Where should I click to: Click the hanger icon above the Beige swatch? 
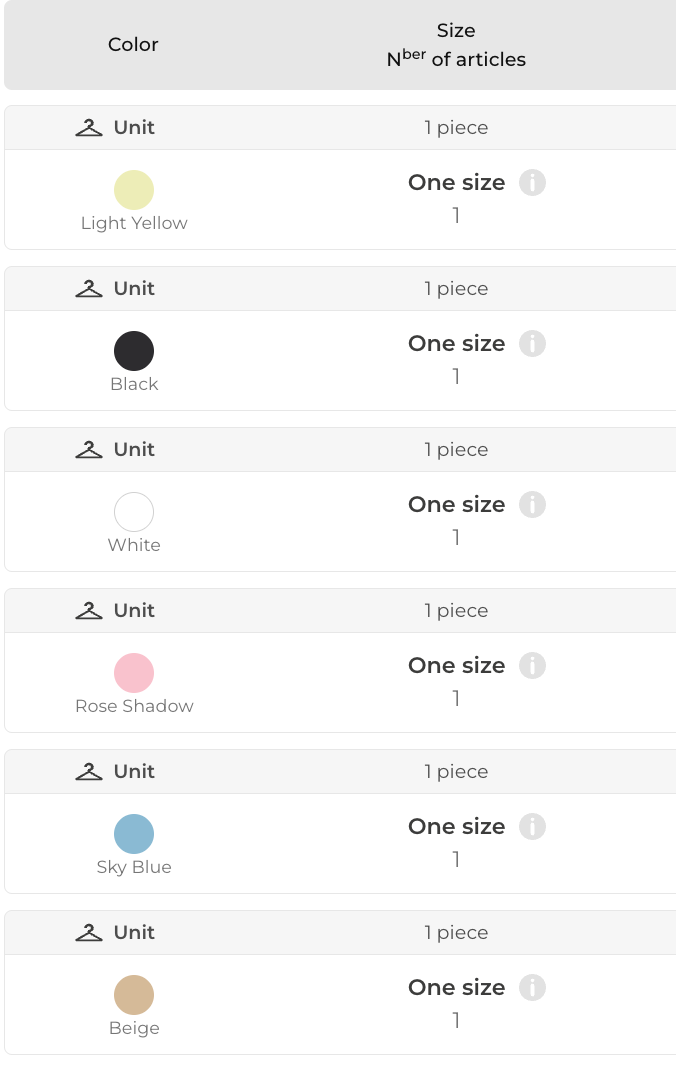click(89, 933)
